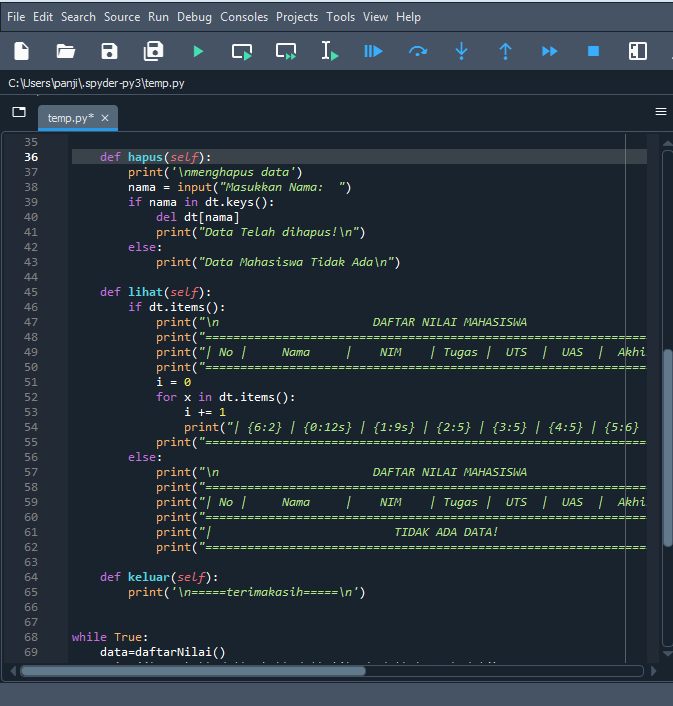Click the horizontal scrollbar thumb

194,671
